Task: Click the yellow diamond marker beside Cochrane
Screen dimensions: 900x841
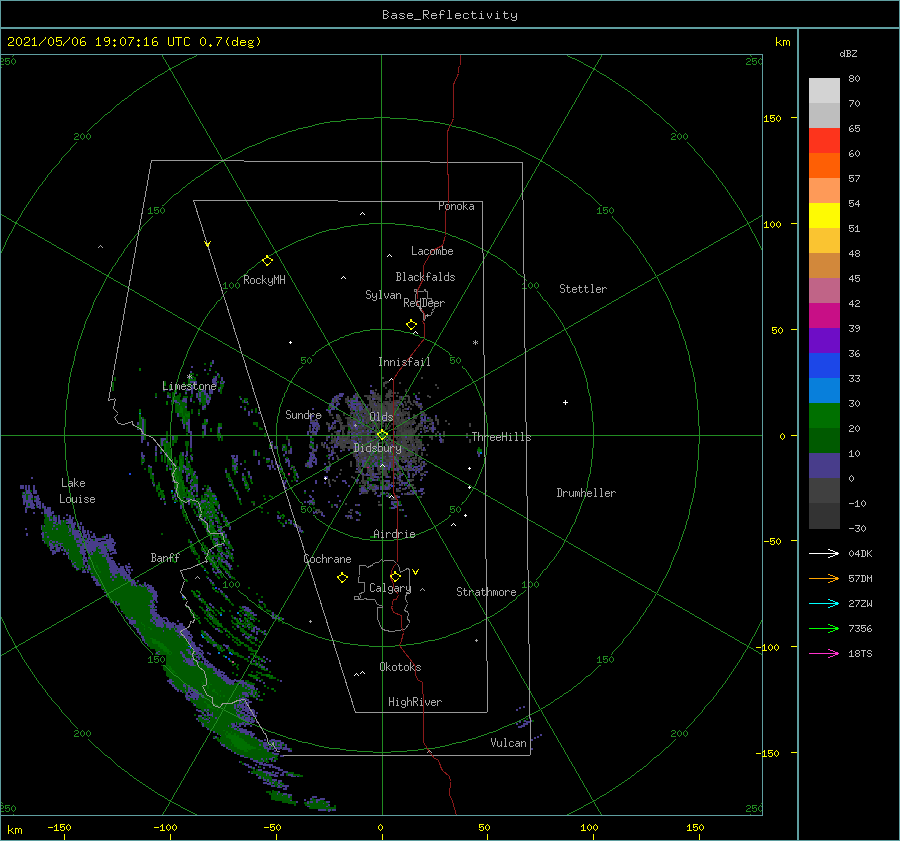Action: pyautogui.click(x=342, y=578)
